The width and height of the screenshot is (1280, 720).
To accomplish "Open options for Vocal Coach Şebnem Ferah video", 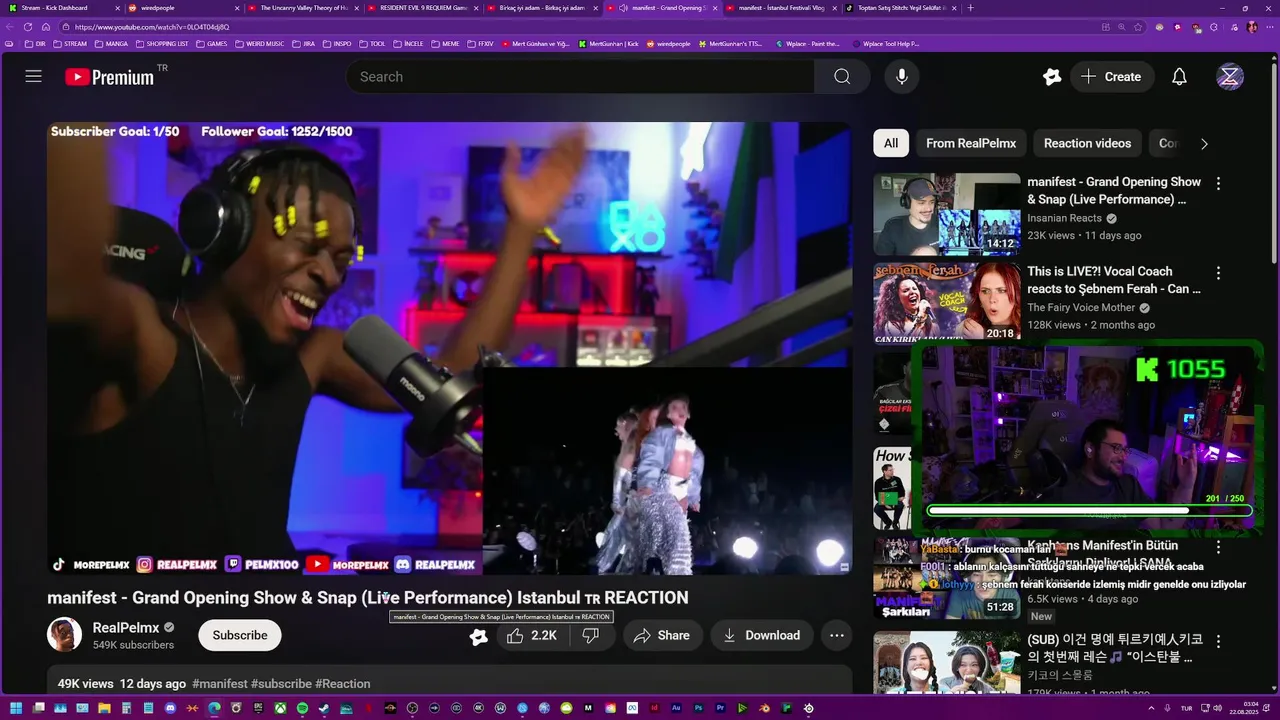I will click(1218, 273).
